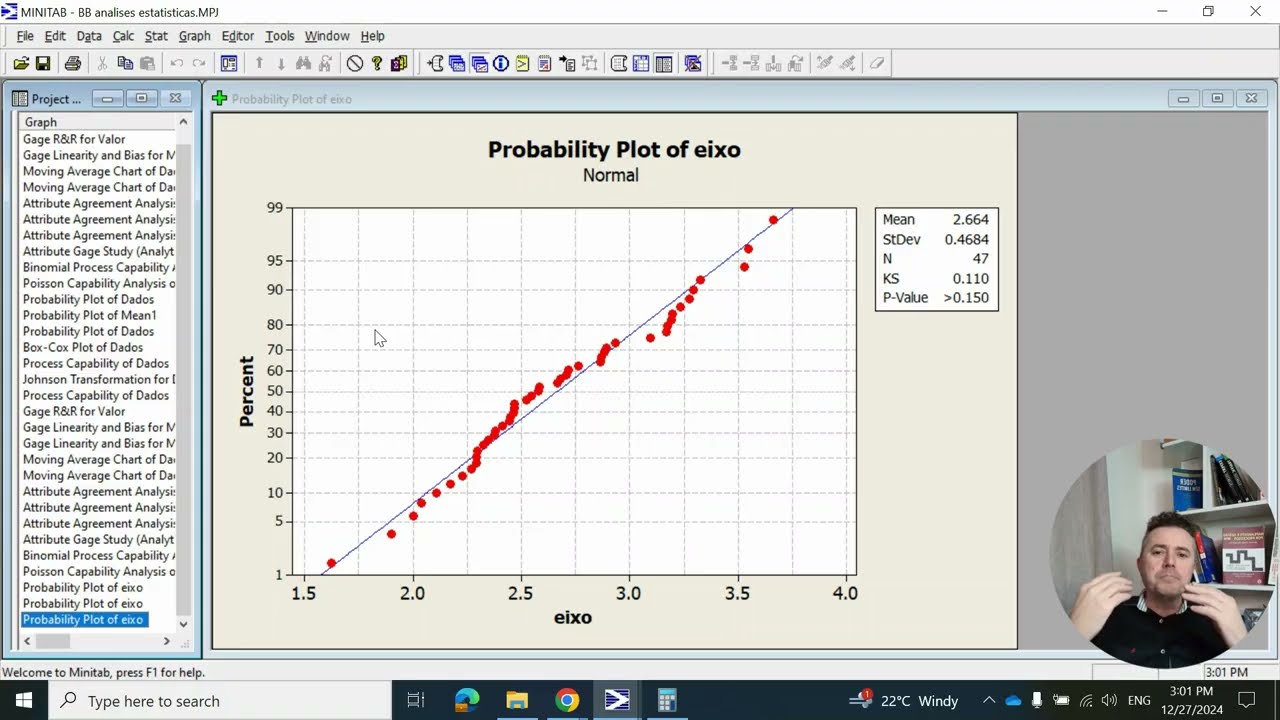Click the horizontal scrollbar thumb in Project list
Image resolution: width=1280 pixels, height=720 pixels.
click(53, 641)
